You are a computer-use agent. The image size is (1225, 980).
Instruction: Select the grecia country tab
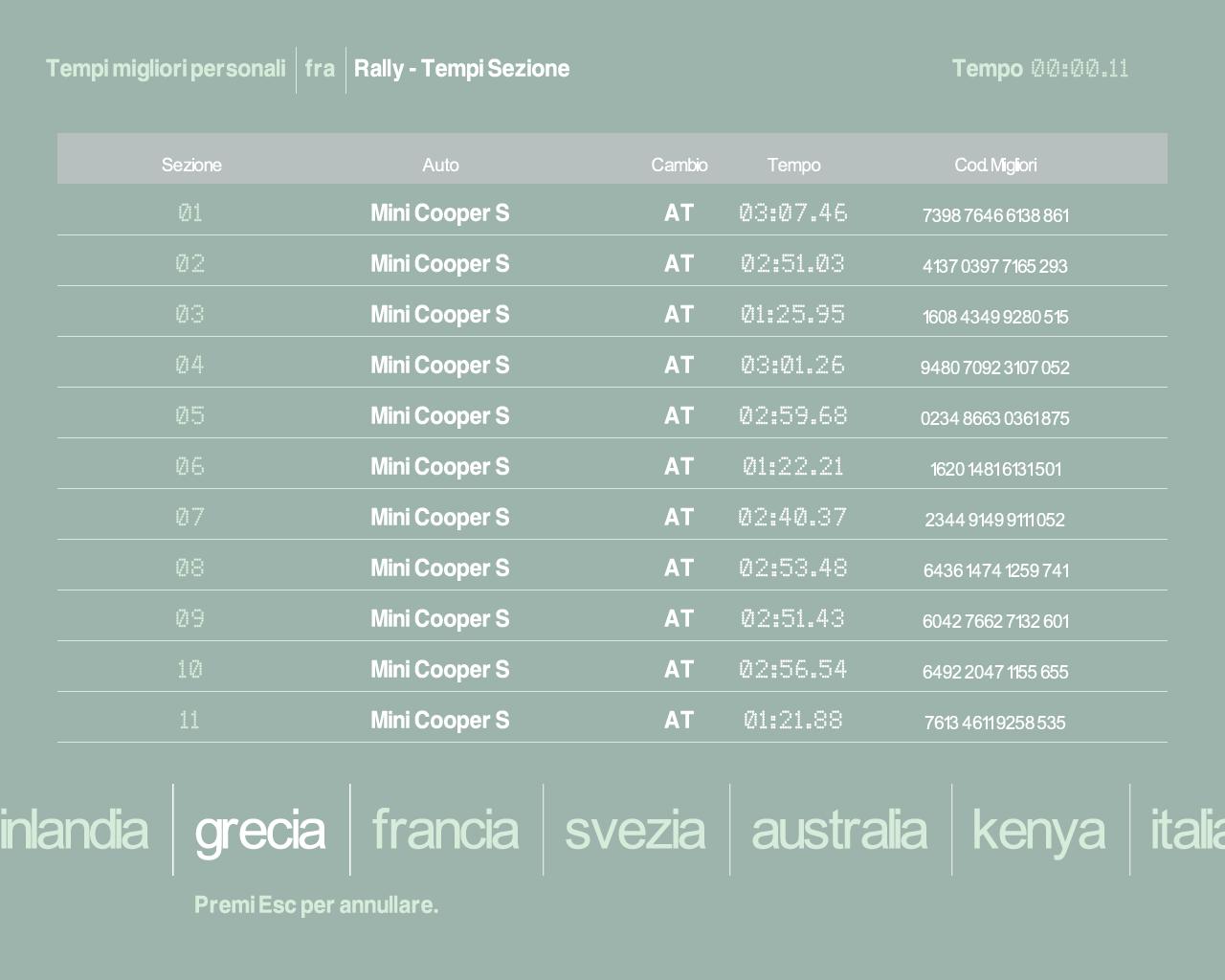pos(259,831)
